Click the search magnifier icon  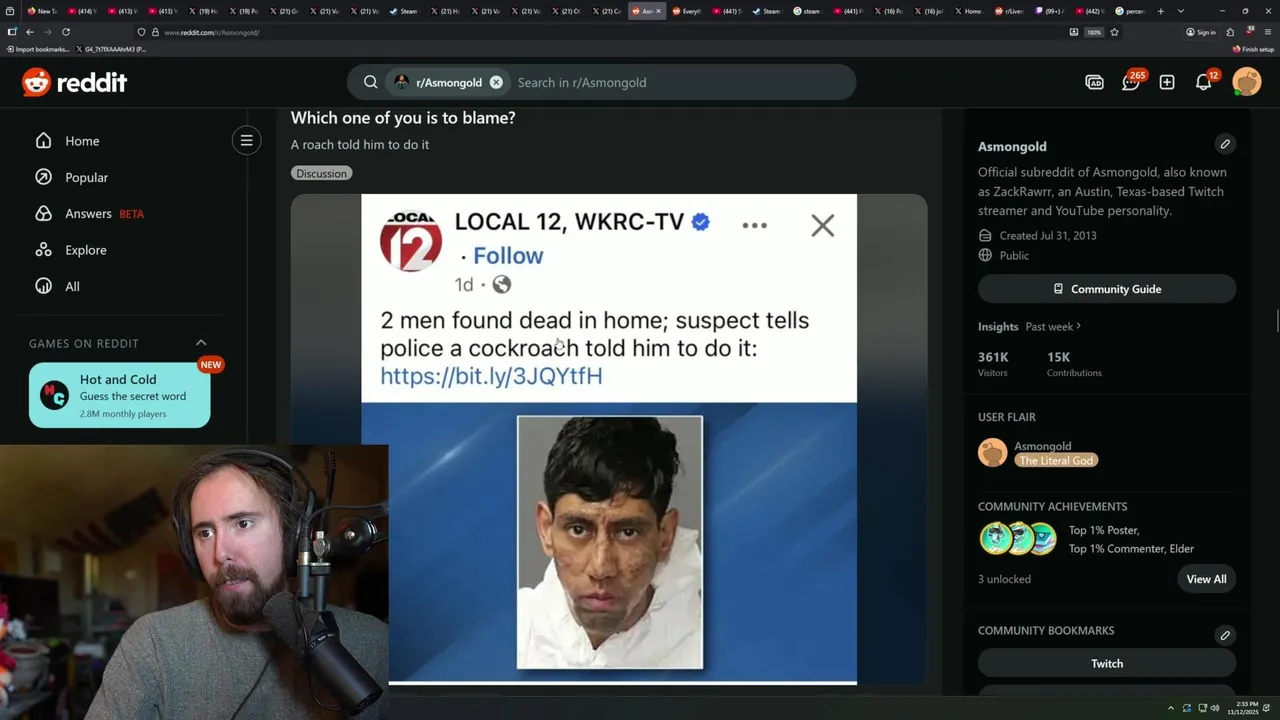[370, 82]
